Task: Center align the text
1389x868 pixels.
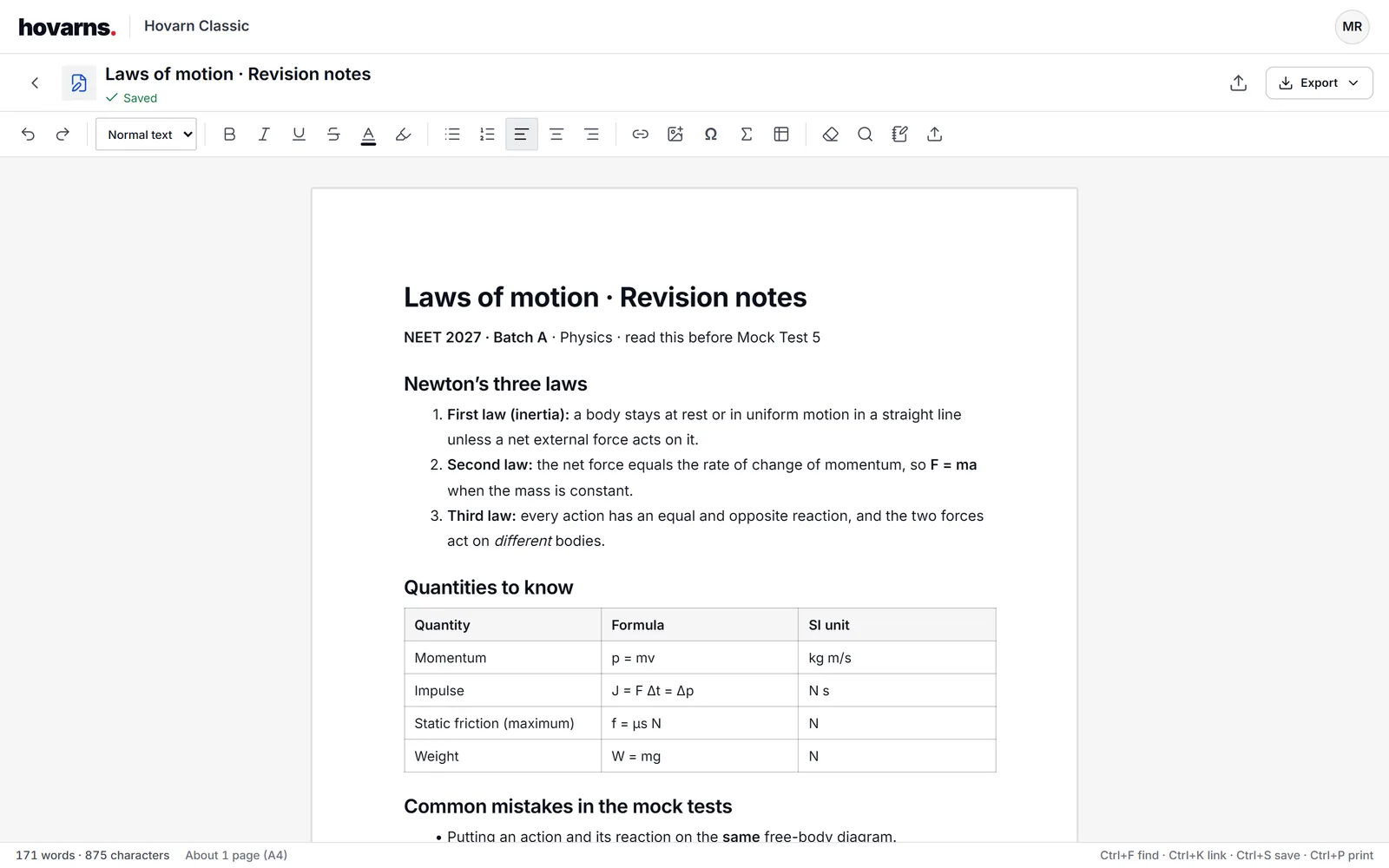Action: [x=556, y=135]
